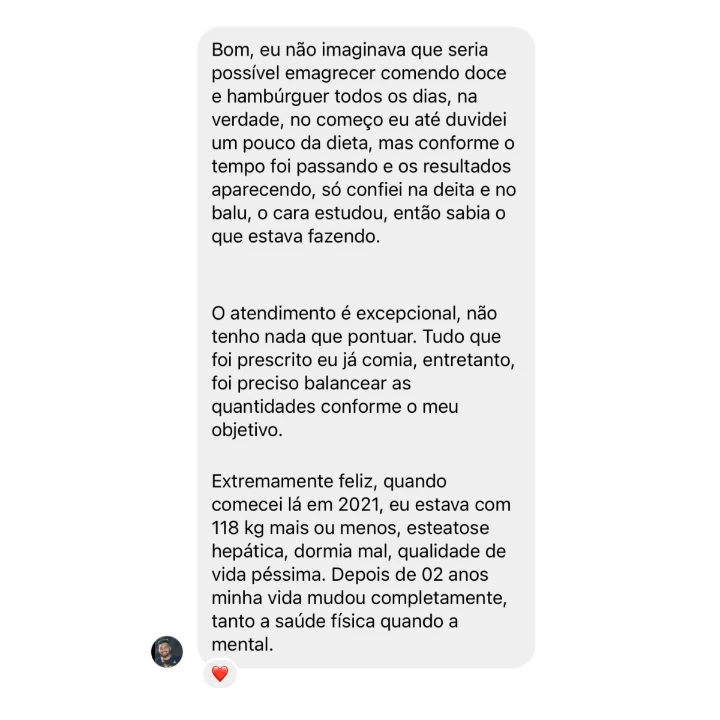Click the word "esteatose" in the message
This screenshot has width=720, height=720.
(x=448, y=528)
